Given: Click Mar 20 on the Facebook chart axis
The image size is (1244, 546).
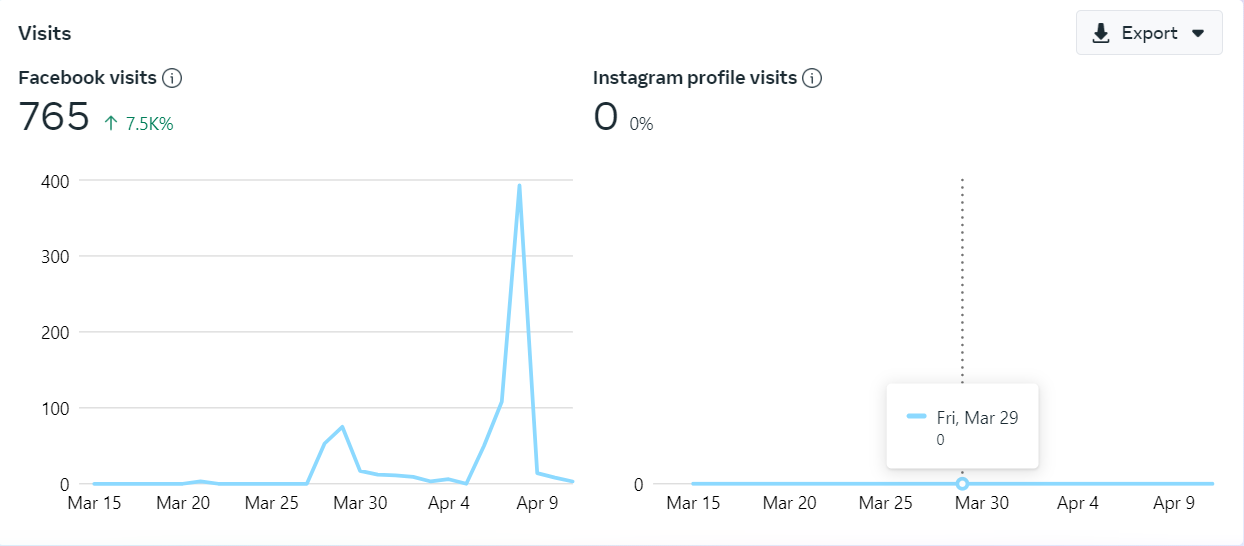Looking at the screenshot, I should pyautogui.click(x=183, y=503).
